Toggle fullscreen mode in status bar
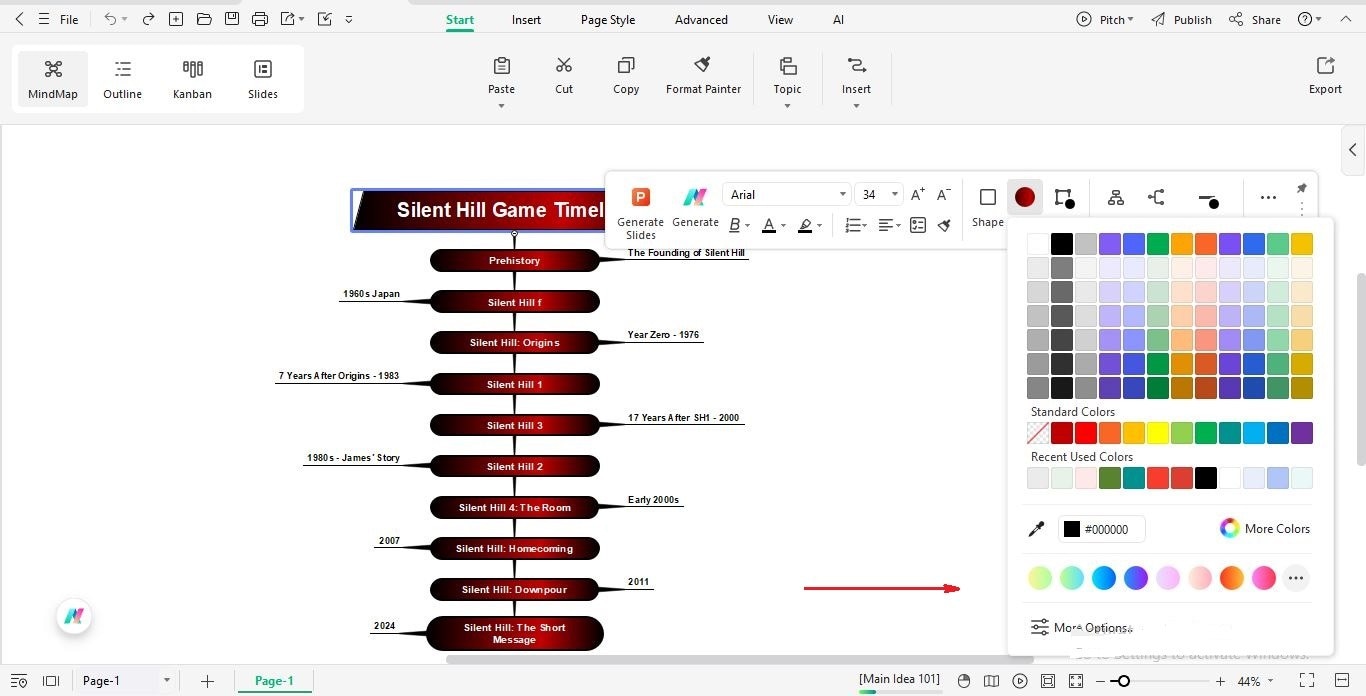Image resolution: width=1366 pixels, height=696 pixels. (1306, 681)
